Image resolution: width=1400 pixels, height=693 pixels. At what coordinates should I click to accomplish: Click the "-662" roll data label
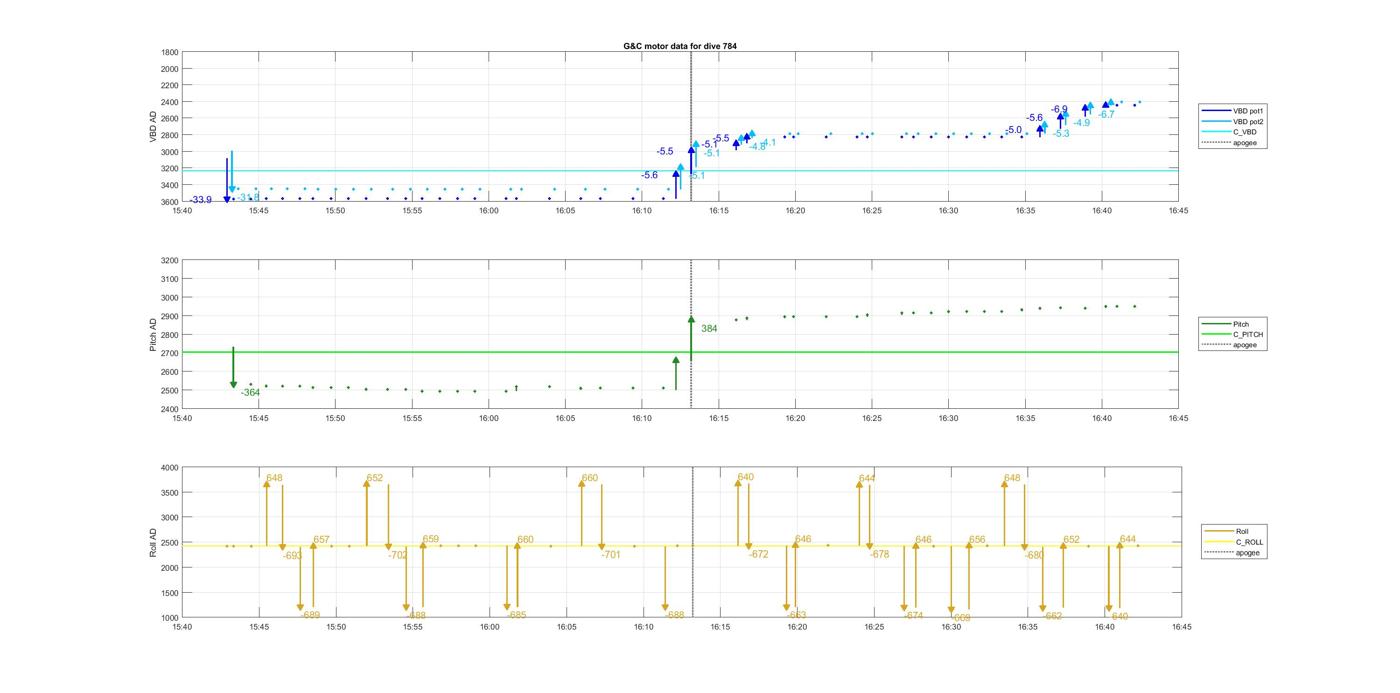(1052, 616)
